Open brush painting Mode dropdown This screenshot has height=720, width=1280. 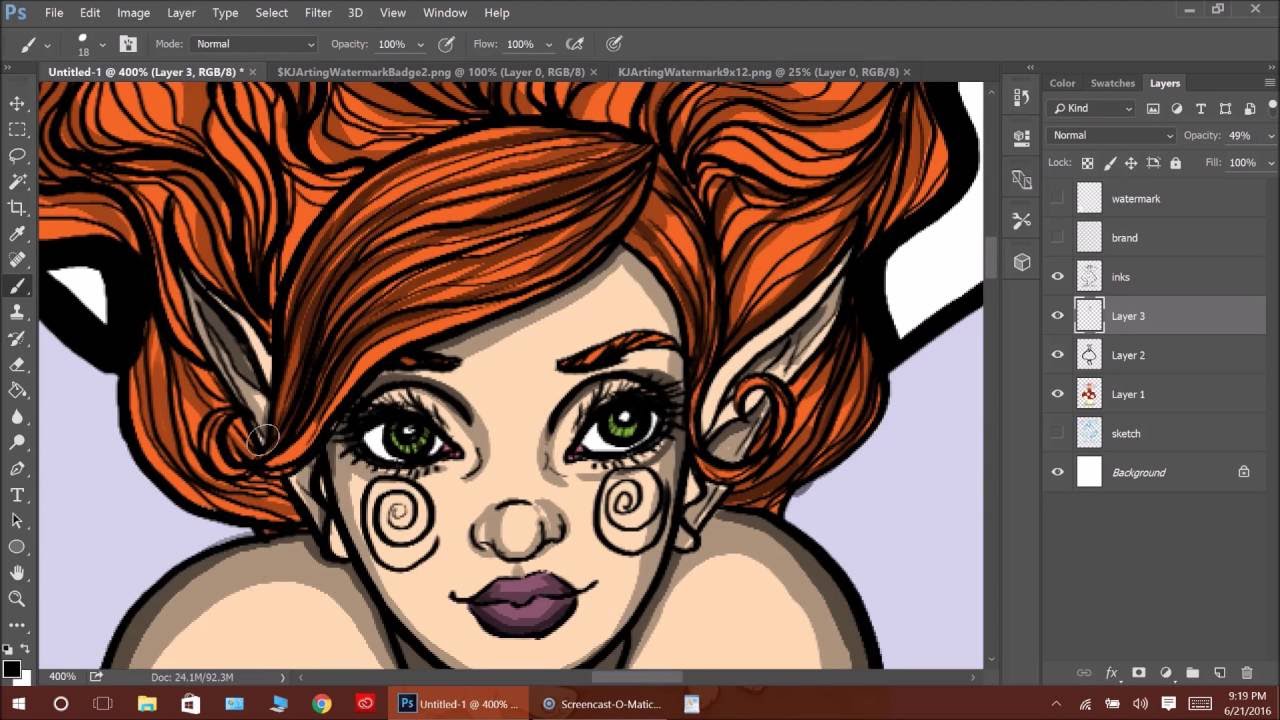point(255,44)
